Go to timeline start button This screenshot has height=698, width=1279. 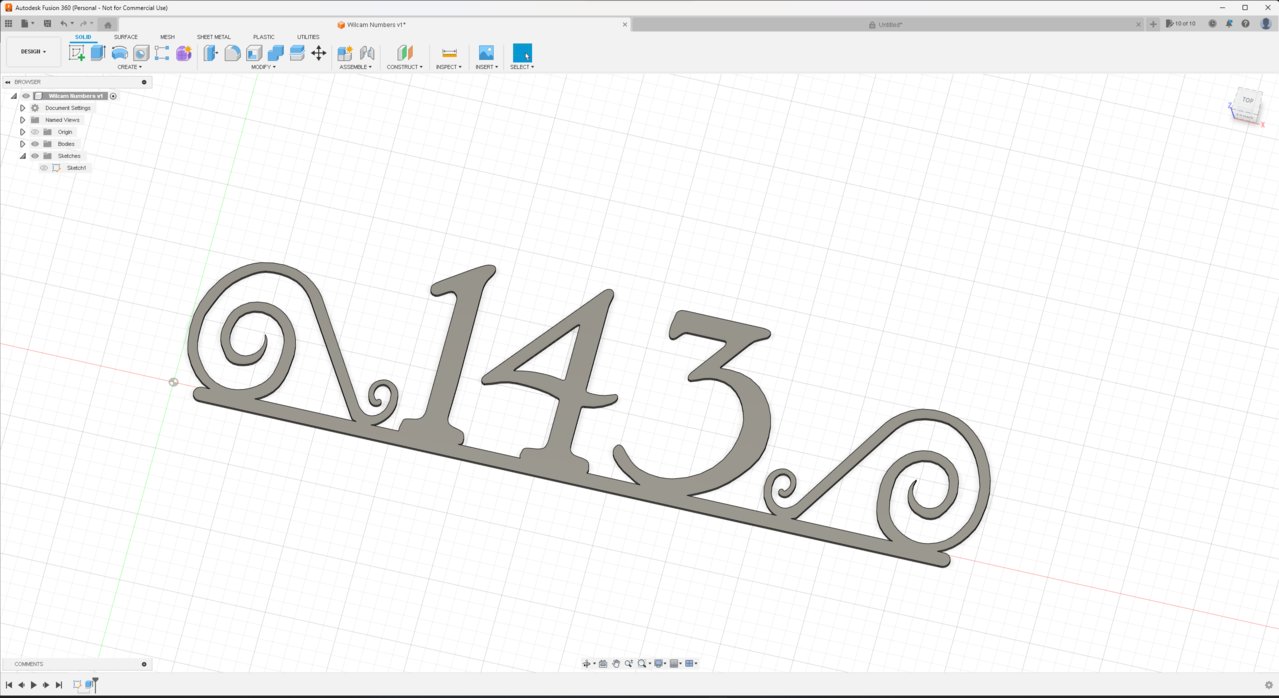9,685
